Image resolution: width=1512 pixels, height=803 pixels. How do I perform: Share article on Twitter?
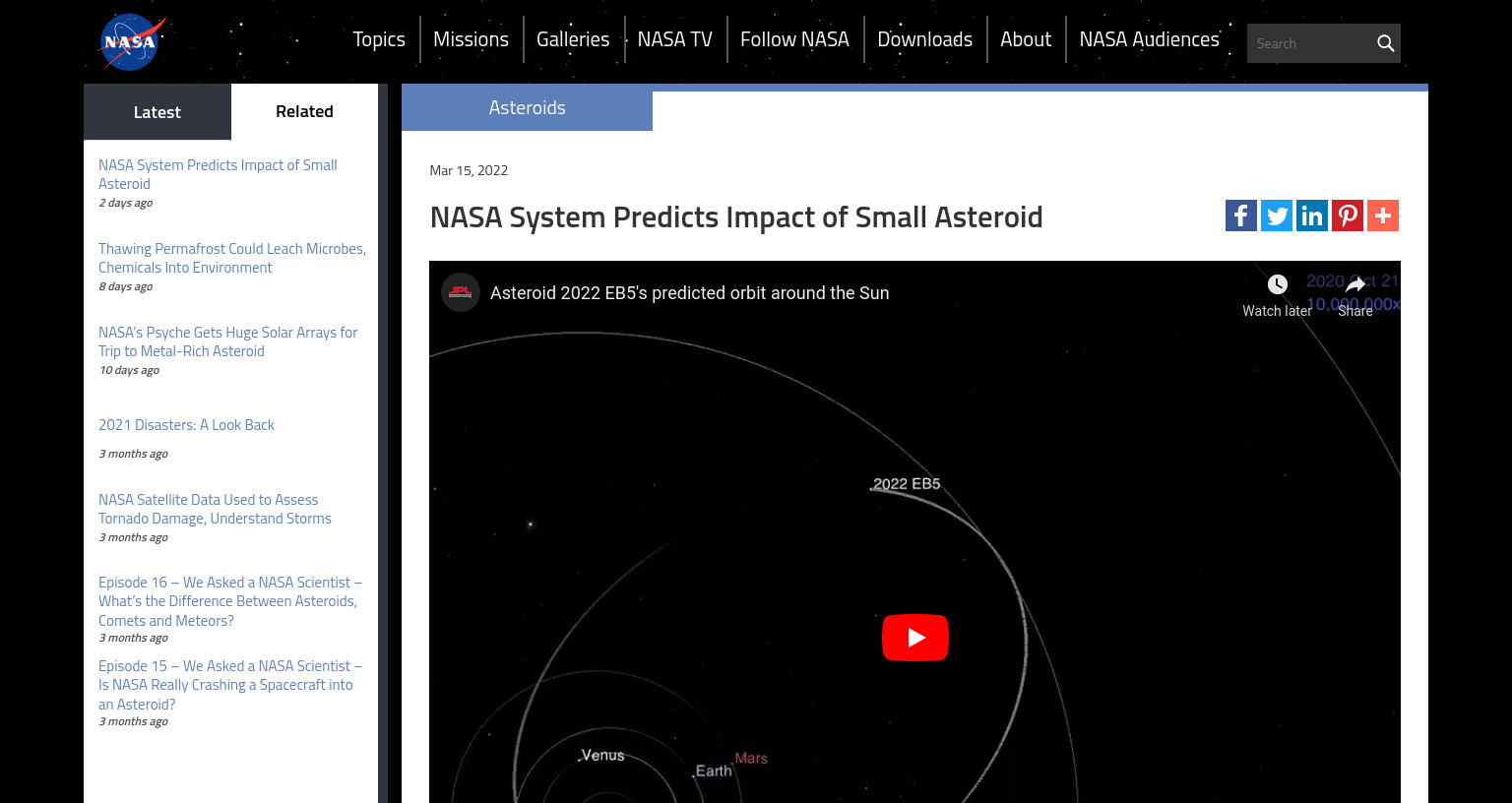(x=1277, y=216)
